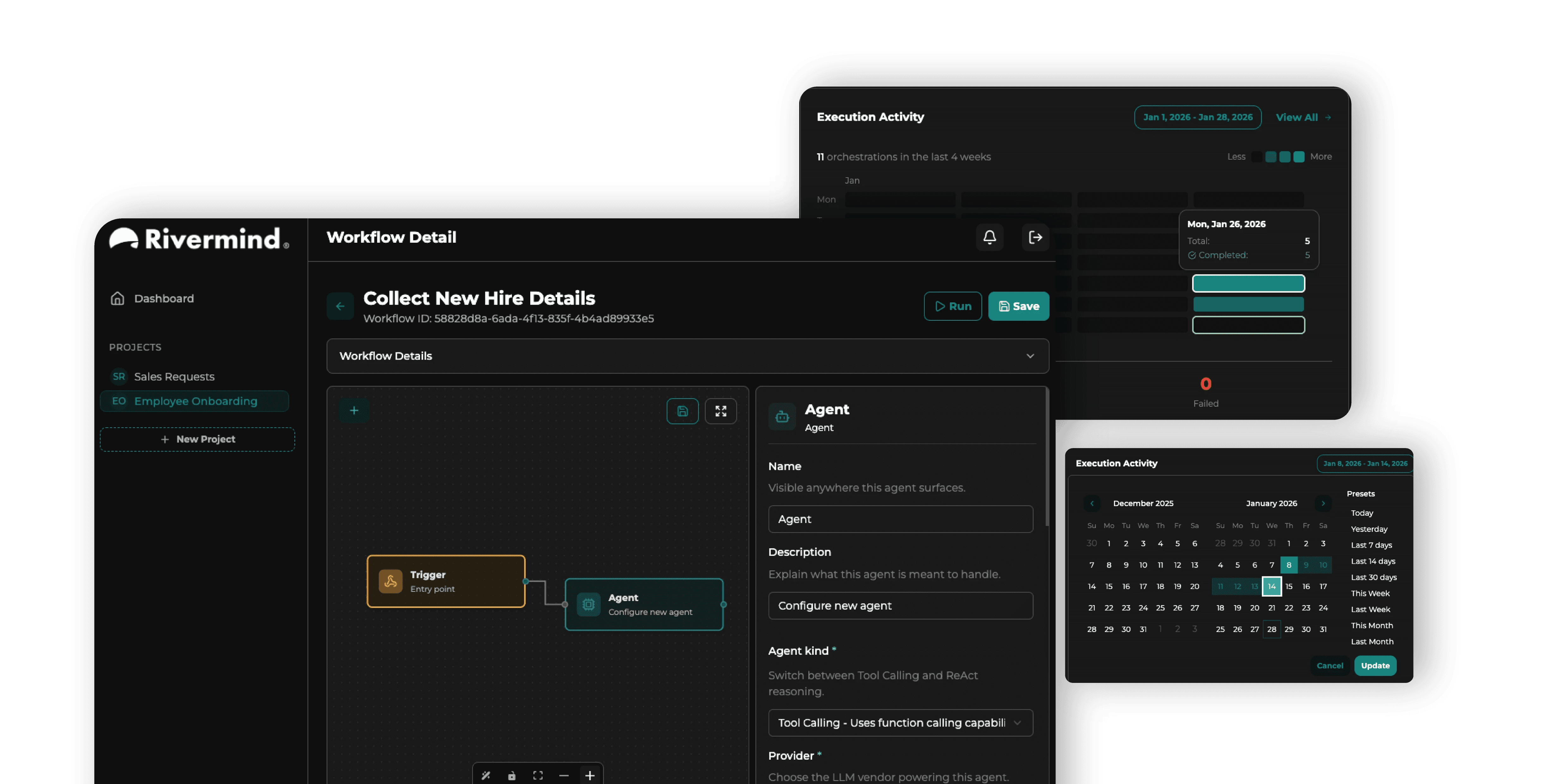Click the agent Name input field
Image resolution: width=1551 pixels, height=784 pixels.
900,519
